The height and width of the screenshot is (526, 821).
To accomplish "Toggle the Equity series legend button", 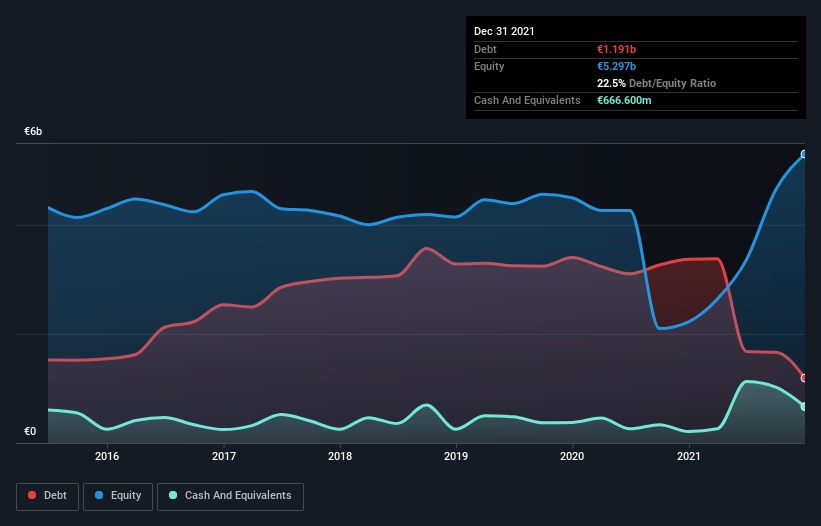I will [118, 496].
